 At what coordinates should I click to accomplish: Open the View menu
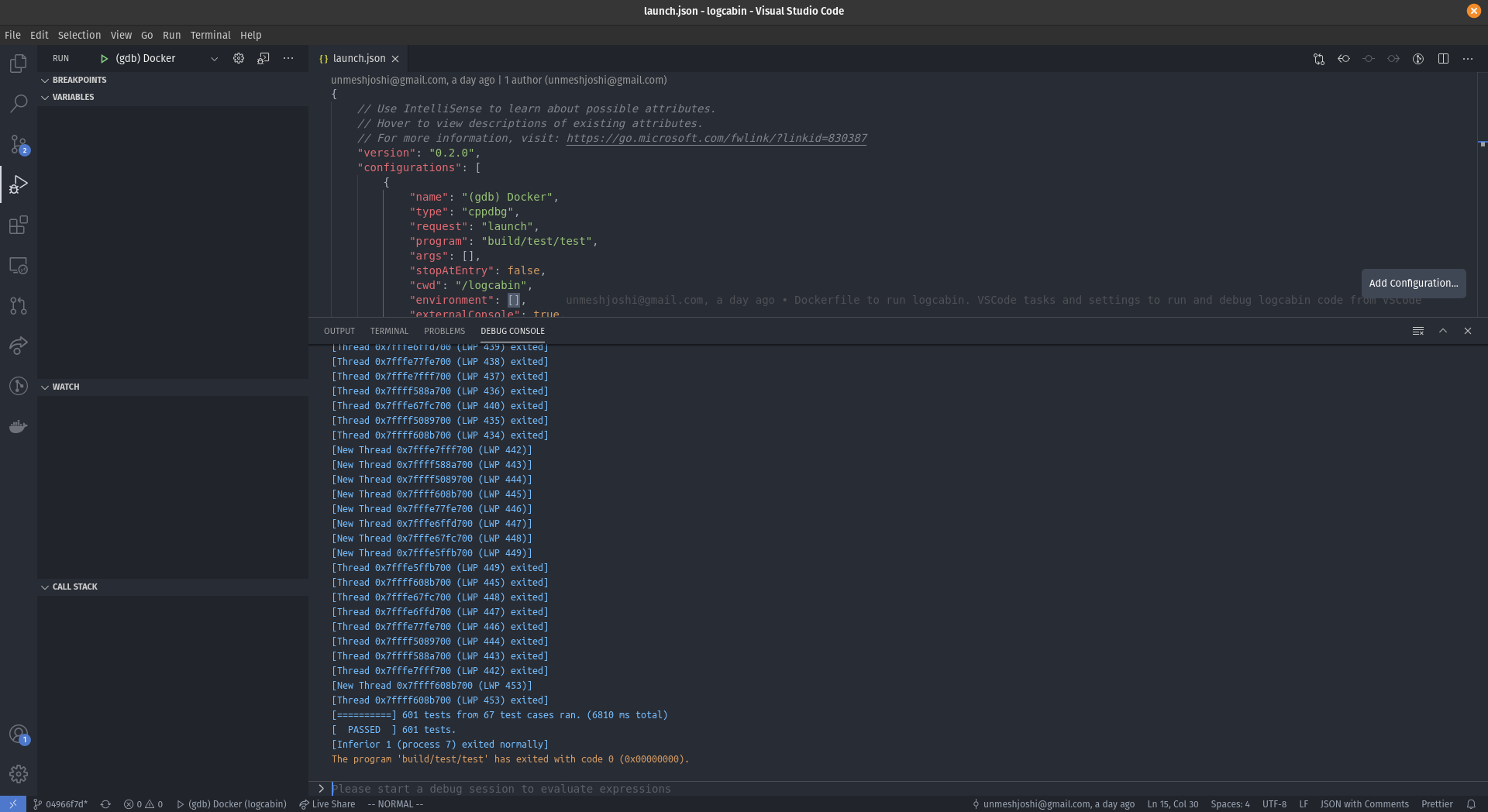pyautogui.click(x=121, y=35)
